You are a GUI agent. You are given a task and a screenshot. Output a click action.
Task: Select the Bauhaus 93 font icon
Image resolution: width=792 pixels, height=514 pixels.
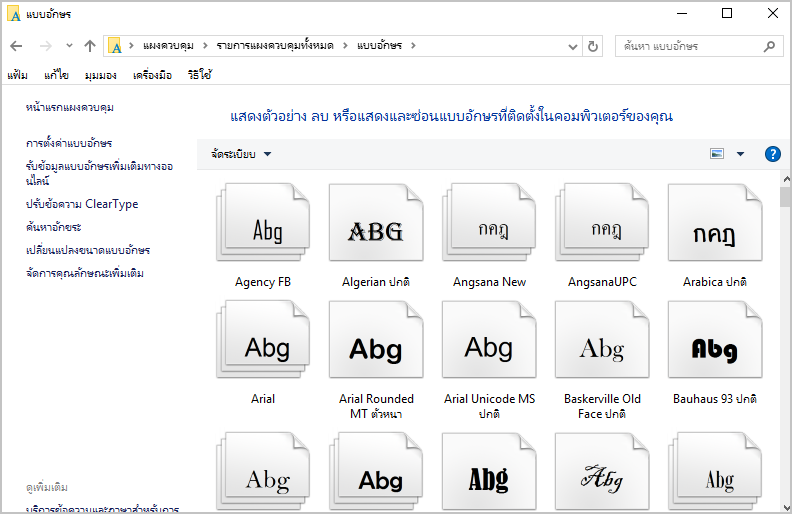pyautogui.click(x=715, y=339)
